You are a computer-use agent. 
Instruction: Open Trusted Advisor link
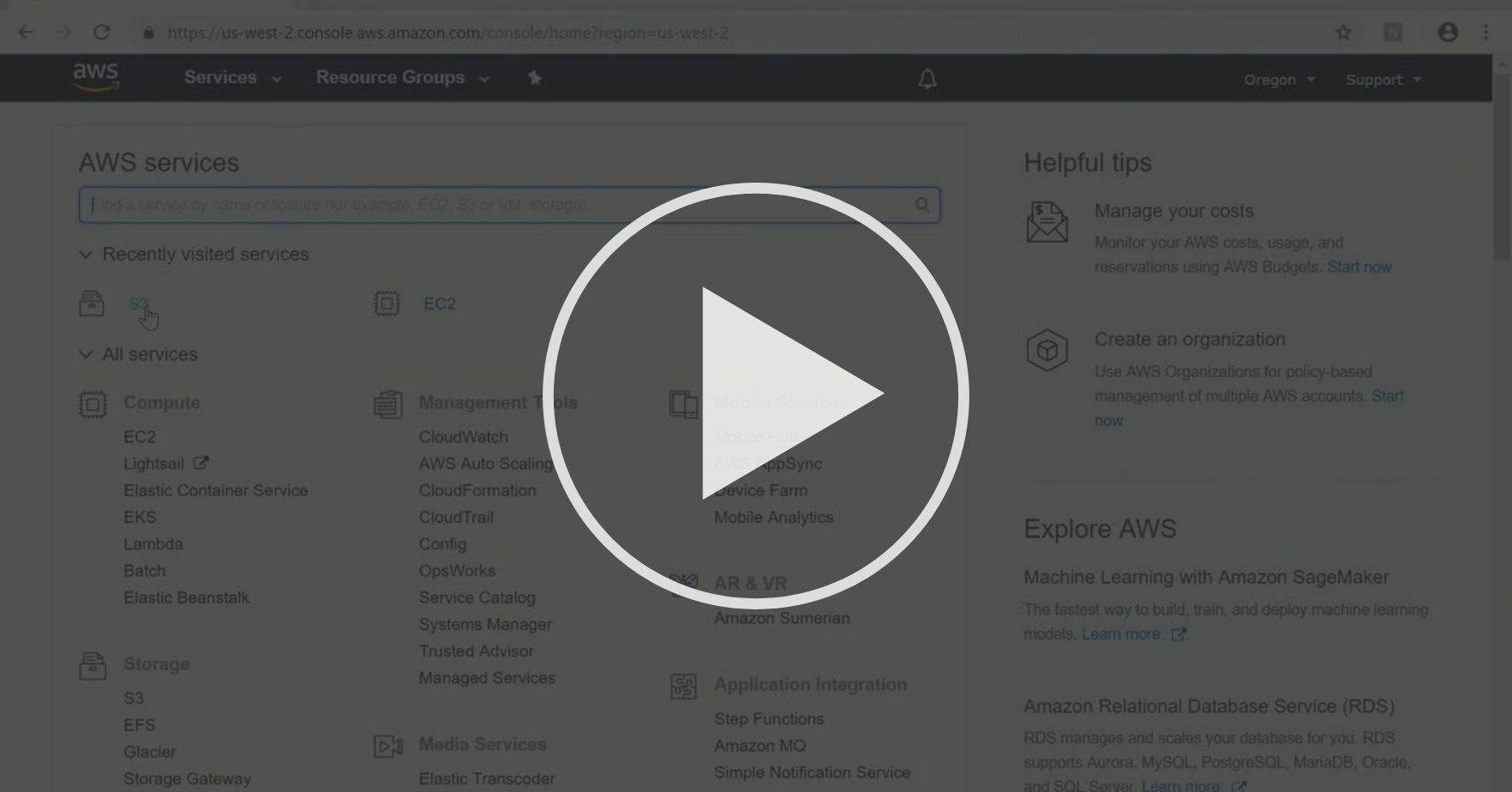coord(476,651)
